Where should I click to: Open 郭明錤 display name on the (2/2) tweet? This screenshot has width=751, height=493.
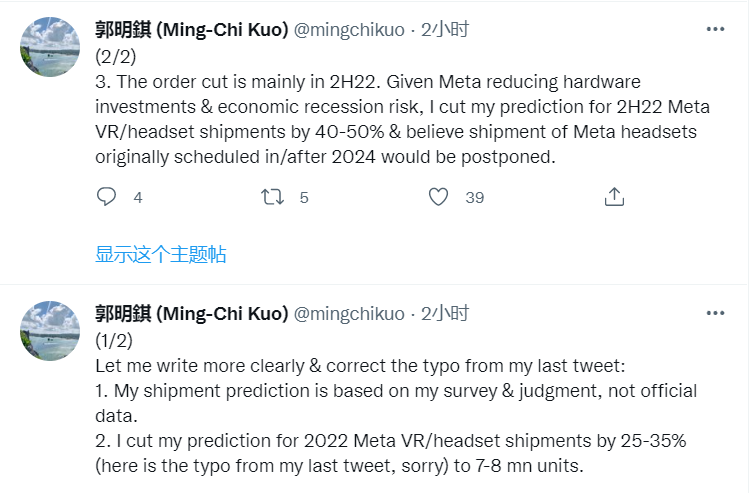(190, 30)
